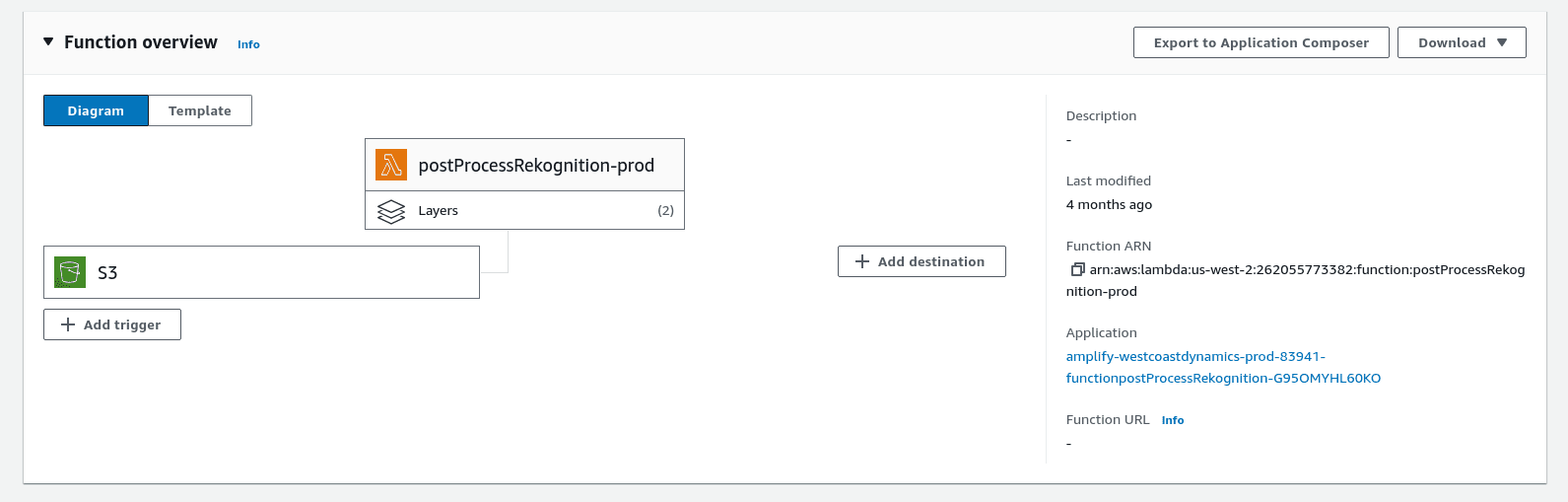Image resolution: width=1568 pixels, height=502 pixels.
Task: Click the Layers stack icon
Action: pyautogui.click(x=391, y=211)
